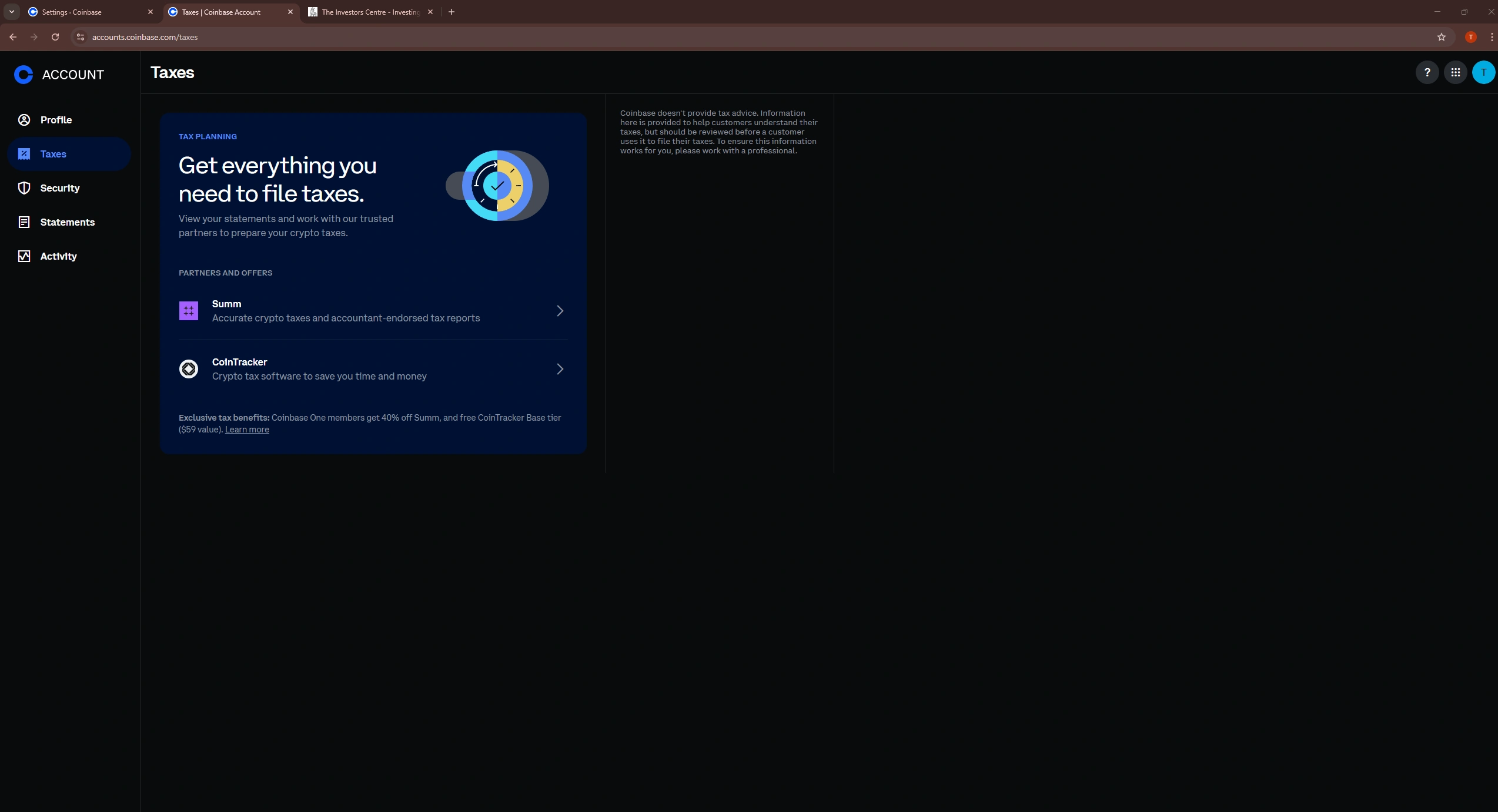
Task: Click the help question mark icon
Action: (1427, 72)
